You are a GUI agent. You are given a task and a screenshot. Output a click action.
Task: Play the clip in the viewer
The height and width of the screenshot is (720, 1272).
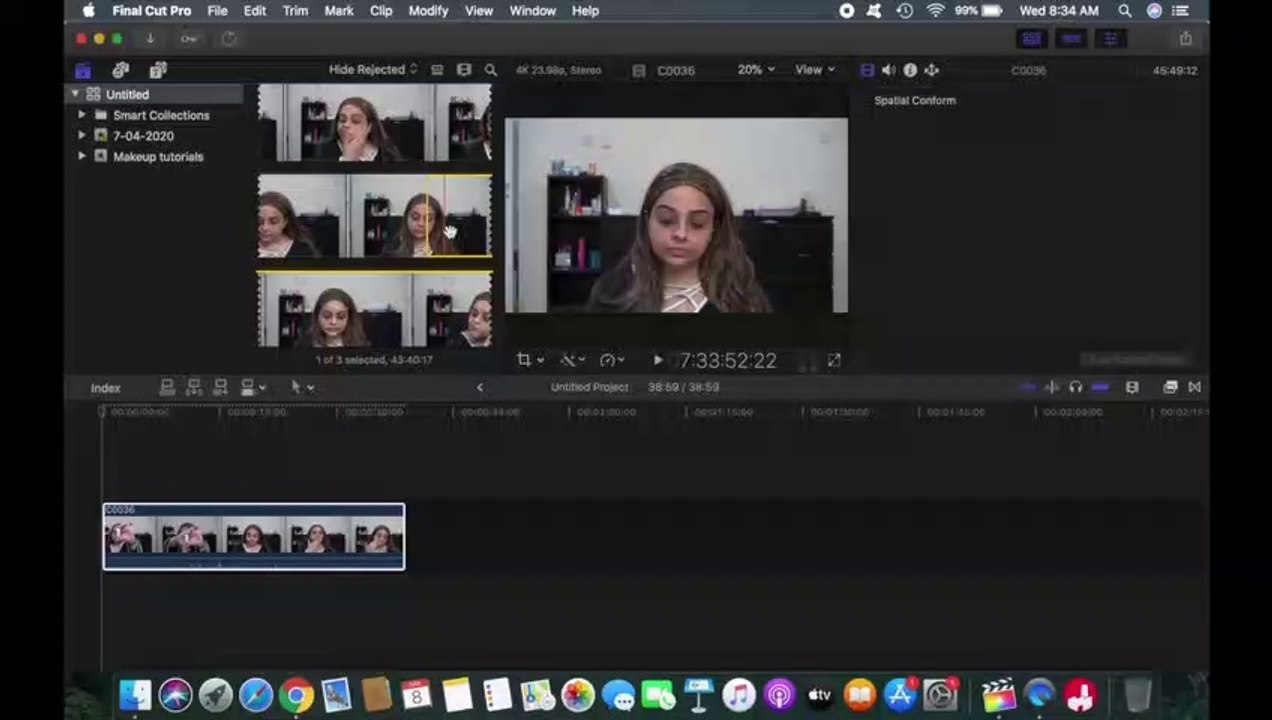(x=657, y=360)
